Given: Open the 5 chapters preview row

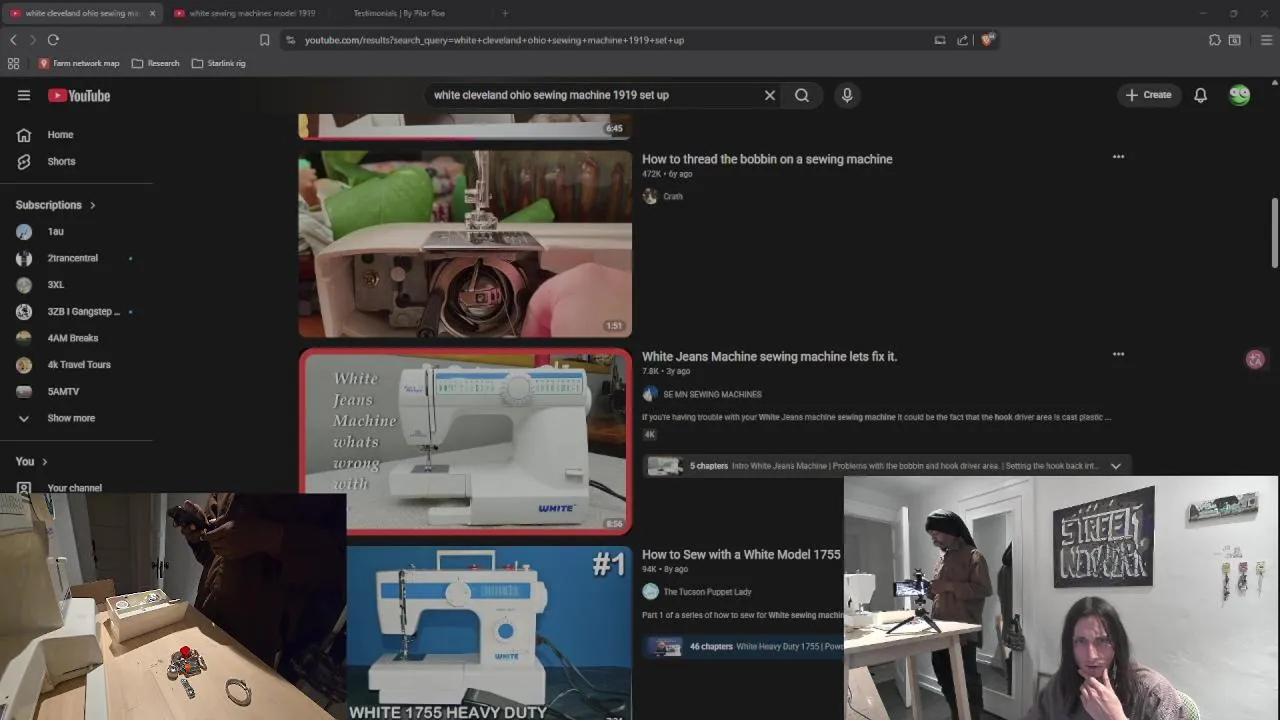Looking at the screenshot, I should (x=885, y=466).
